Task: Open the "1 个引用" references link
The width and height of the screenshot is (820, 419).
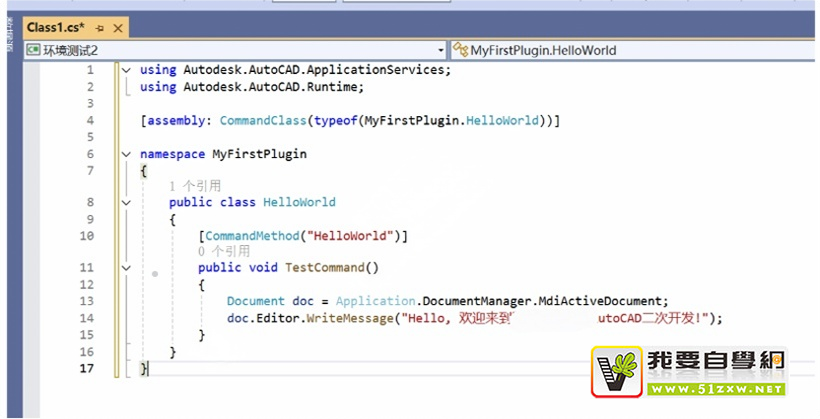Action: pyautogui.click(x=195, y=186)
